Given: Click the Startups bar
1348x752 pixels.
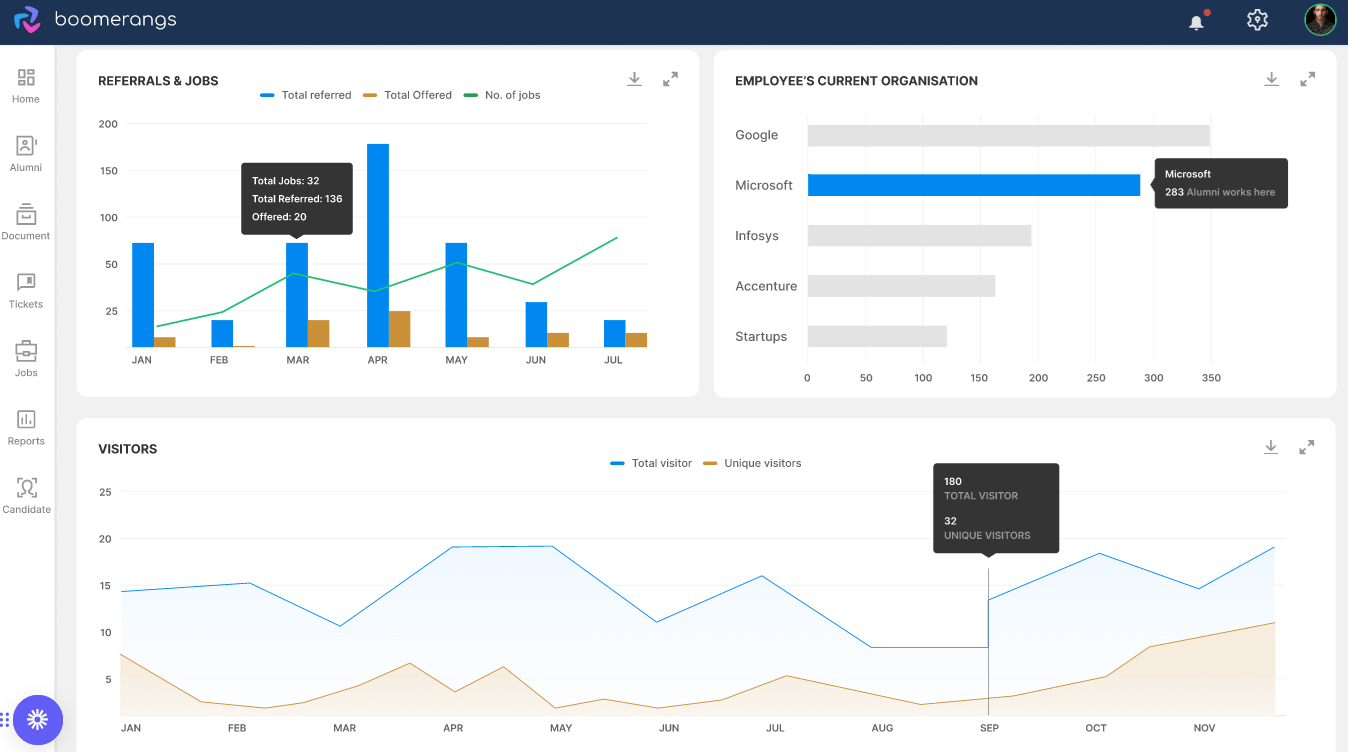Looking at the screenshot, I should pyautogui.click(x=877, y=336).
